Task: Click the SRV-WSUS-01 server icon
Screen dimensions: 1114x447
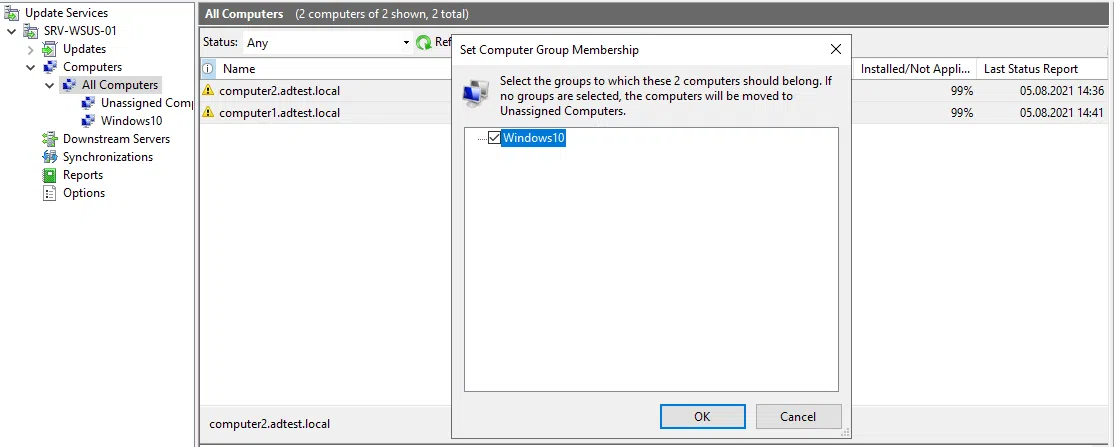Action: click(x=31, y=31)
